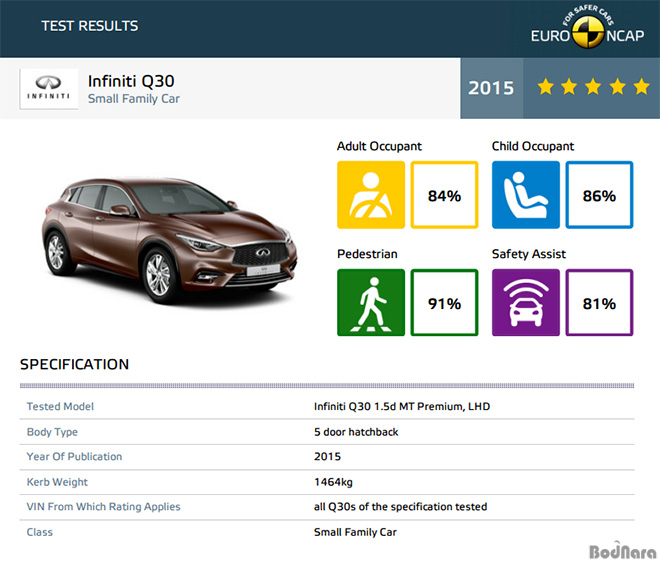Image resolution: width=660 pixels, height=562 pixels.
Task: Select 'Infiniti Q30 1.5d MT Premium, LHD' value
Action: point(402,407)
